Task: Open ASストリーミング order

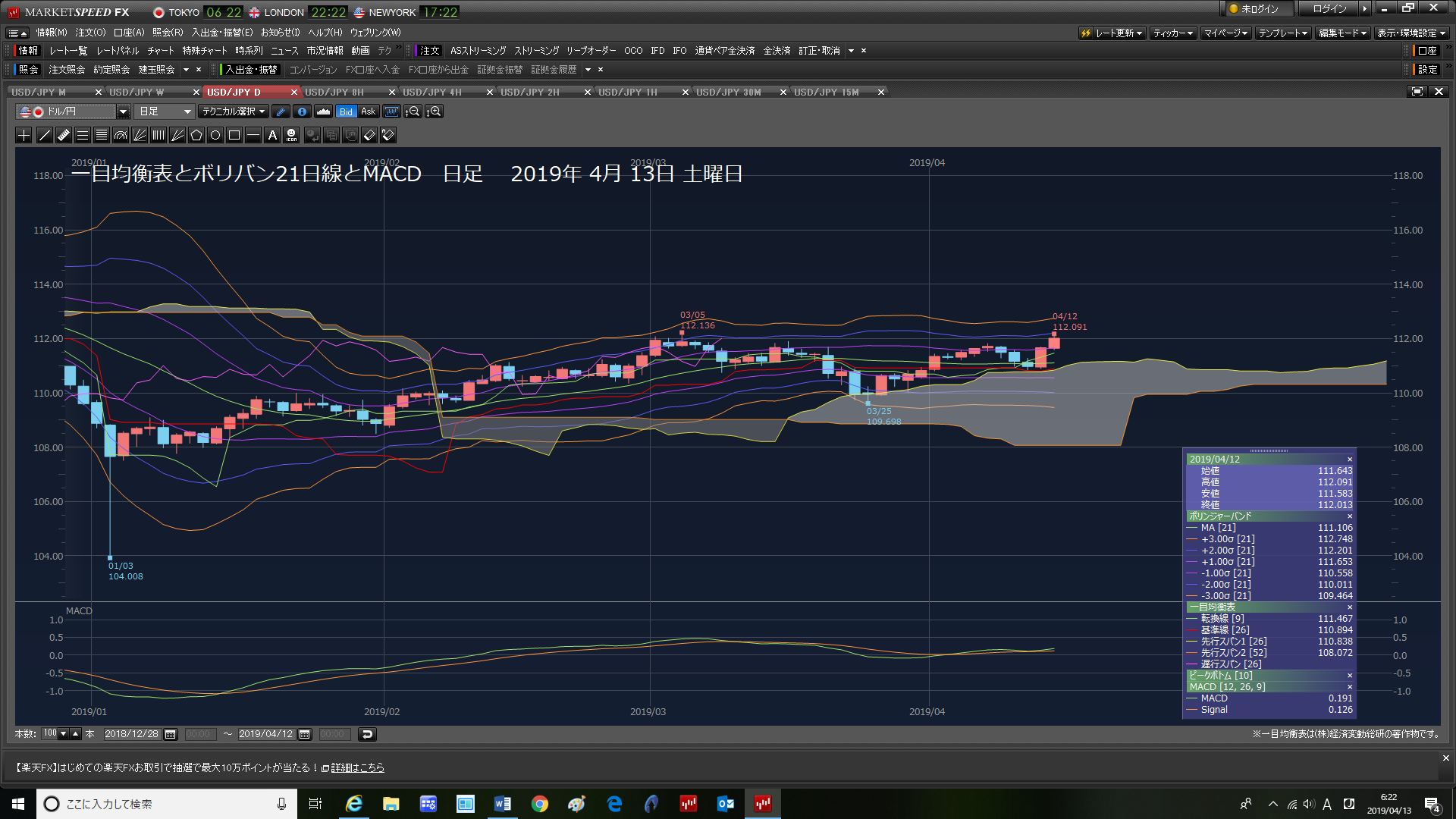Action: 478,51
